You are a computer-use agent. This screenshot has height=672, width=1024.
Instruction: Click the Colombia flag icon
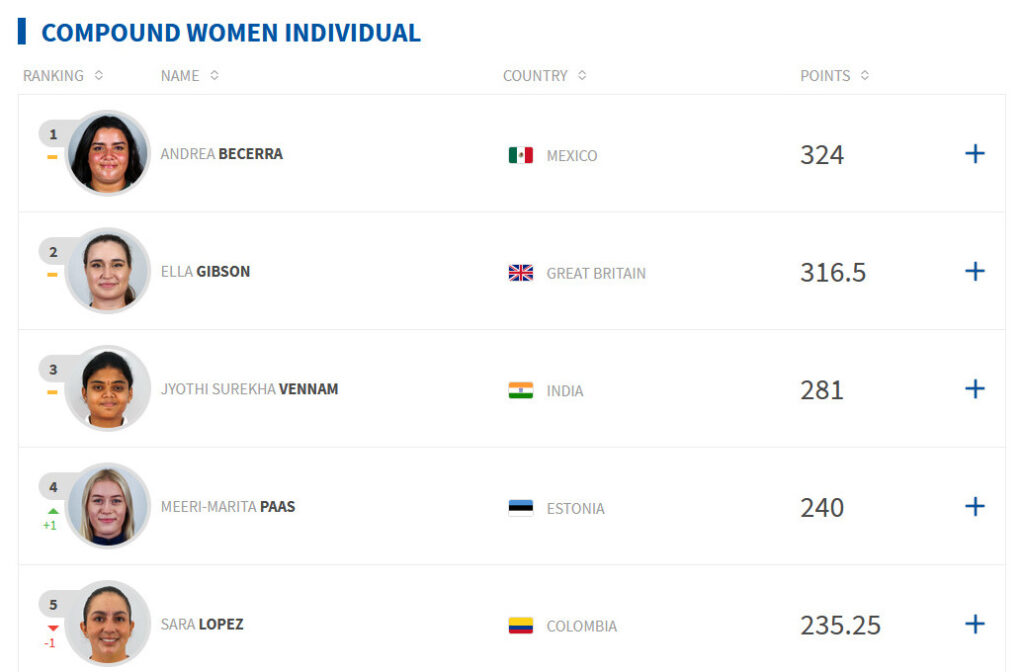[x=520, y=625]
